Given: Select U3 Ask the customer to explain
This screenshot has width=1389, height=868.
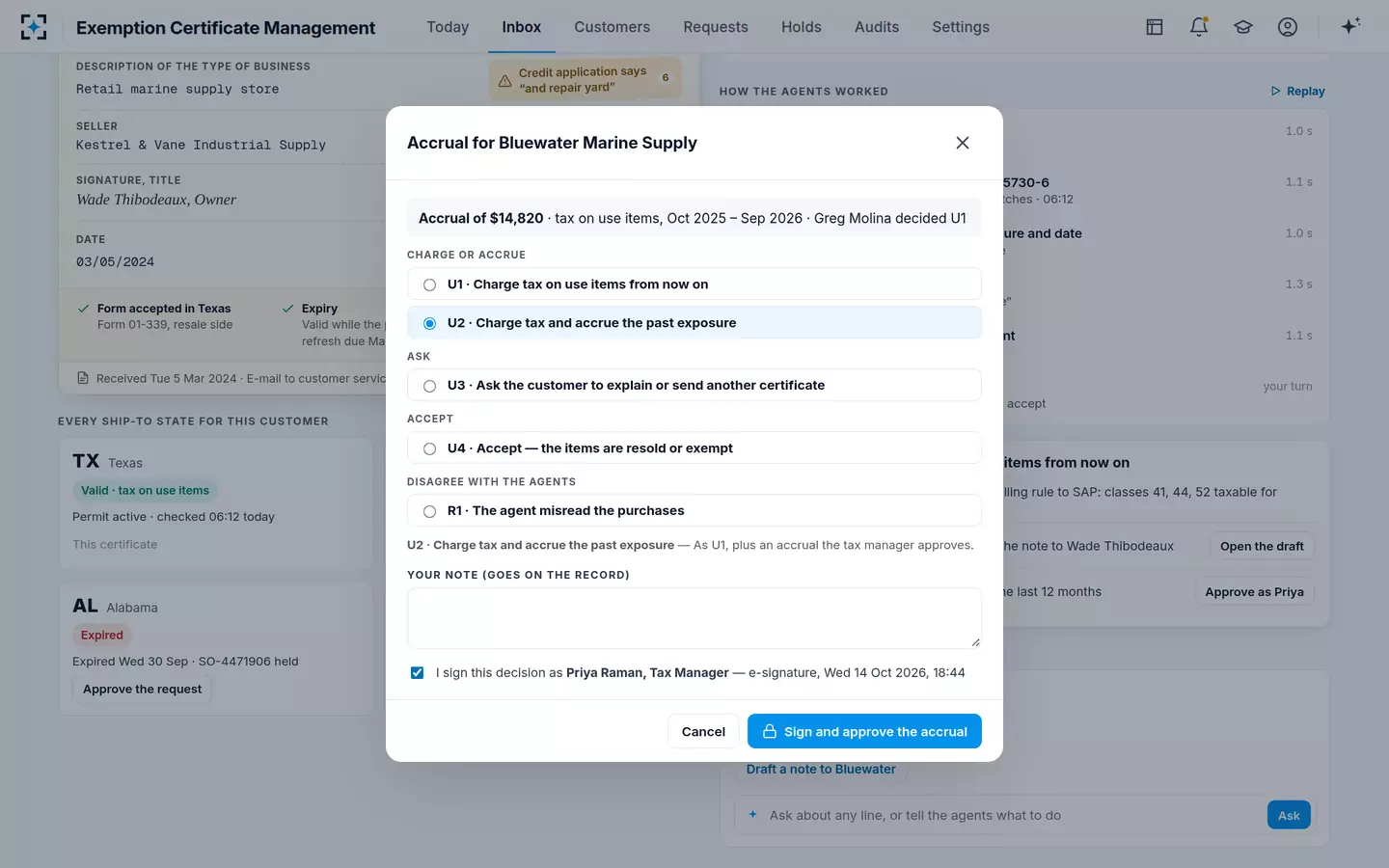Looking at the screenshot, I should point(694,385).
